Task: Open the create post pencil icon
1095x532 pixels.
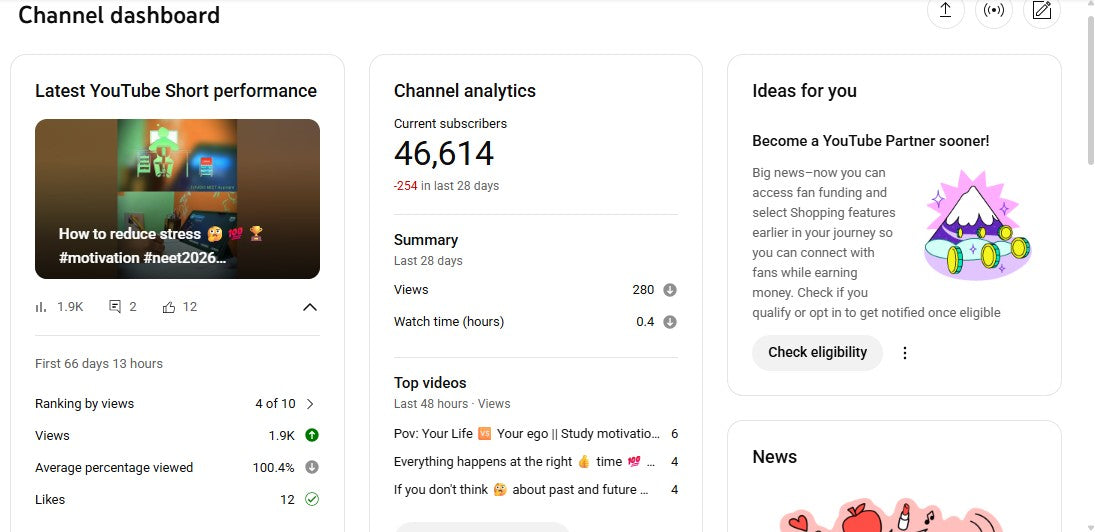Action: point(1042,11)
